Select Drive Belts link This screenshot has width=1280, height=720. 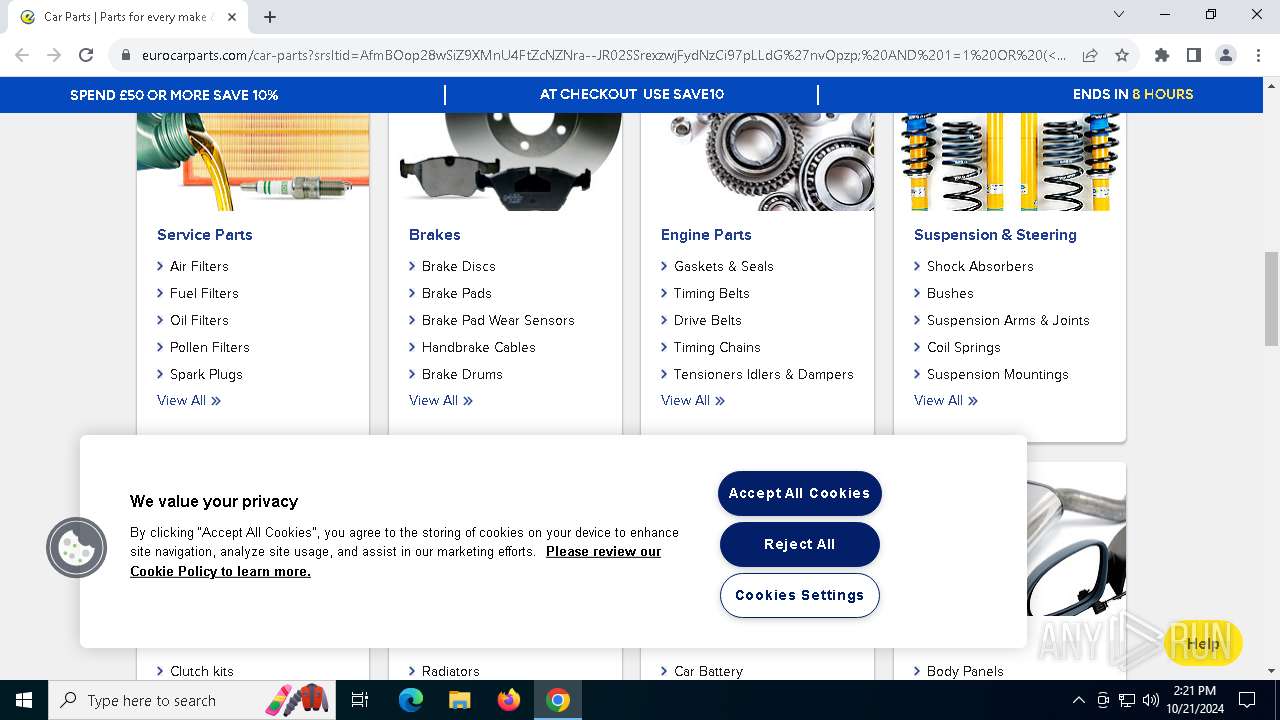707,320
